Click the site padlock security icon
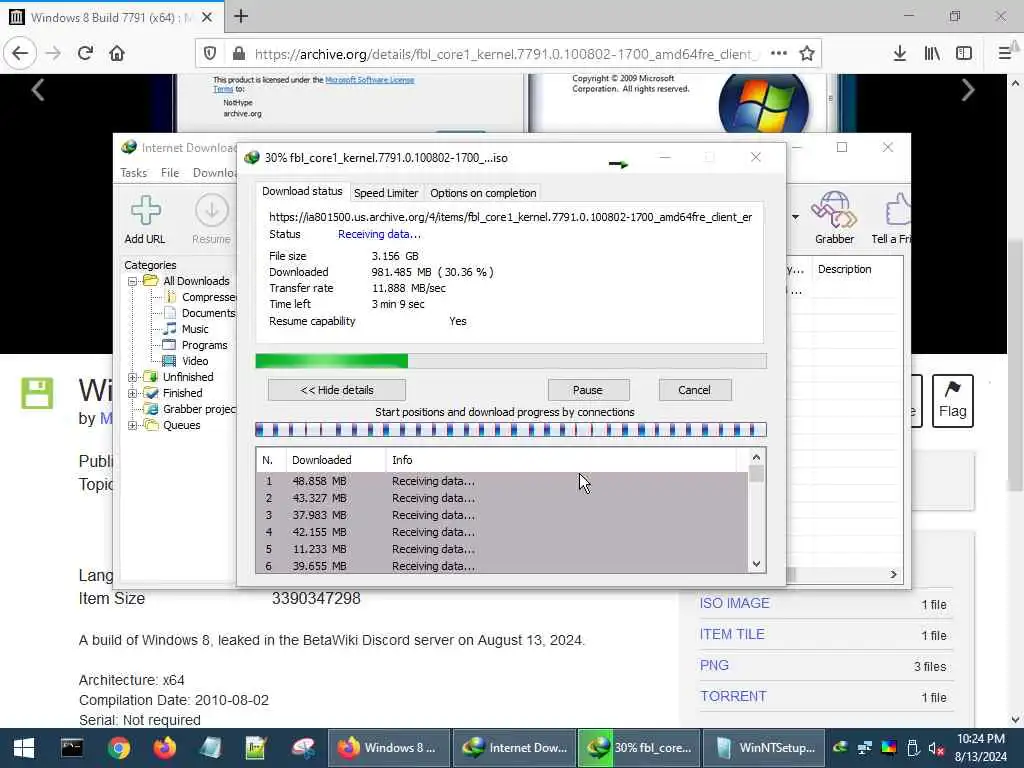The width and height of the screenshot is (1024, 768). pos(238,54)
